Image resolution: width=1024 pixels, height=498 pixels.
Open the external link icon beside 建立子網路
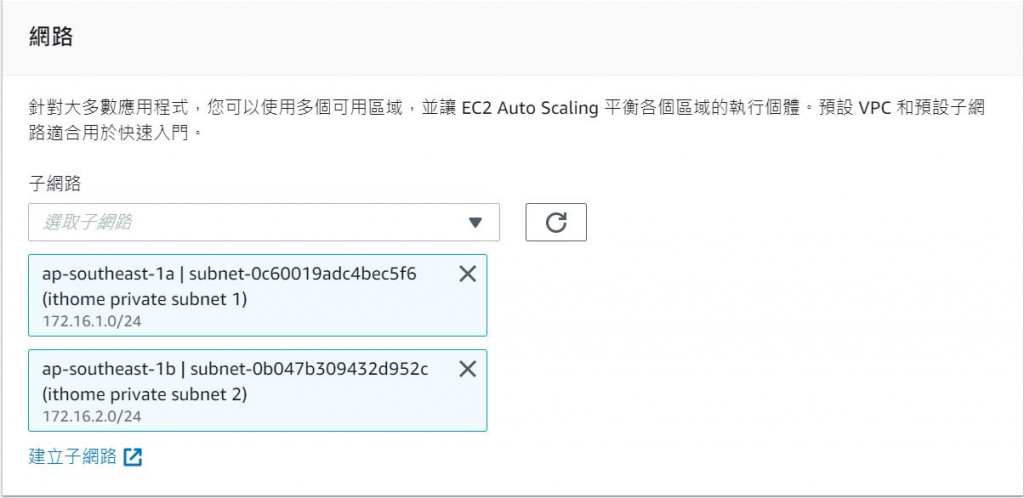tap(133, 457)
